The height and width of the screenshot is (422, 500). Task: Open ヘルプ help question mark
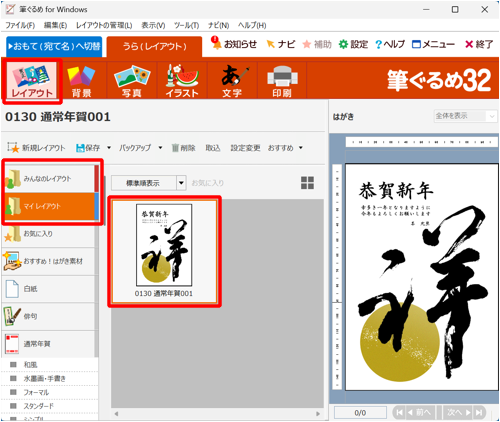(x=390, y=44)
